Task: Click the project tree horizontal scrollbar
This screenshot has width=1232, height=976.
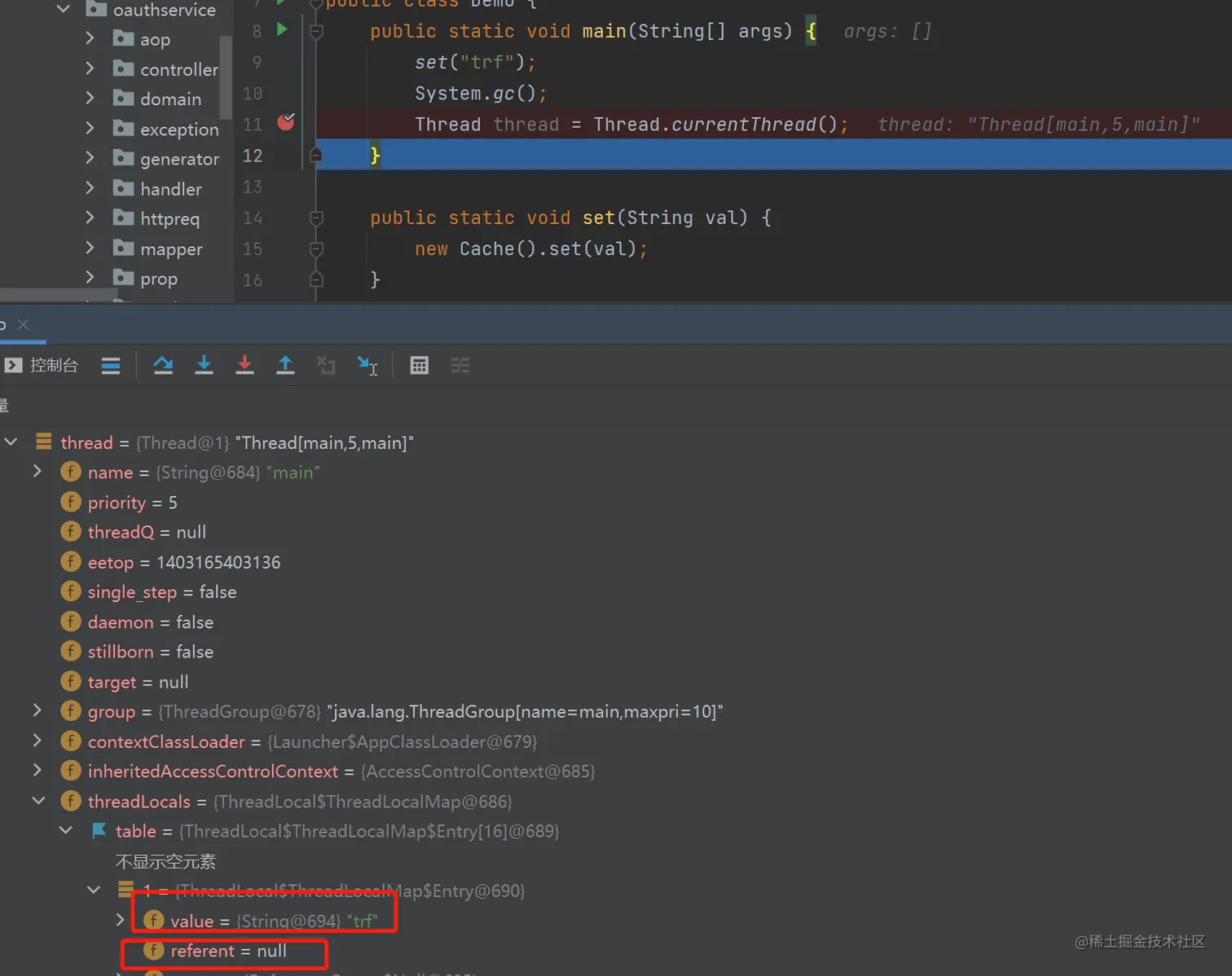Action: point(59,294)
